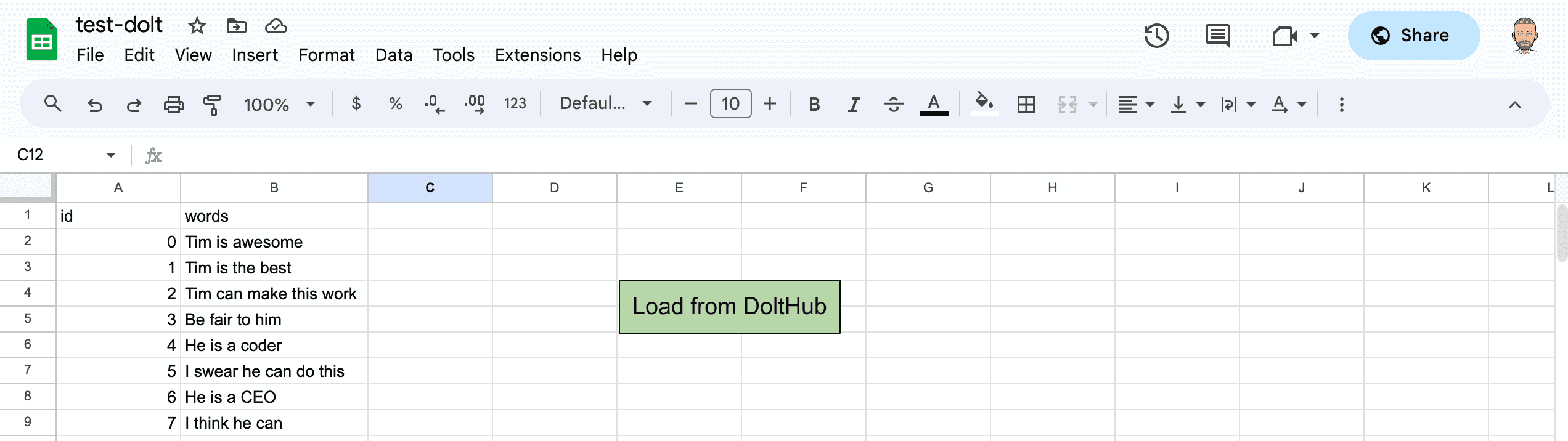Viewport: 1568px width, 441px height.
Task: Click the move to folder icon
Action: coord(237,26)
